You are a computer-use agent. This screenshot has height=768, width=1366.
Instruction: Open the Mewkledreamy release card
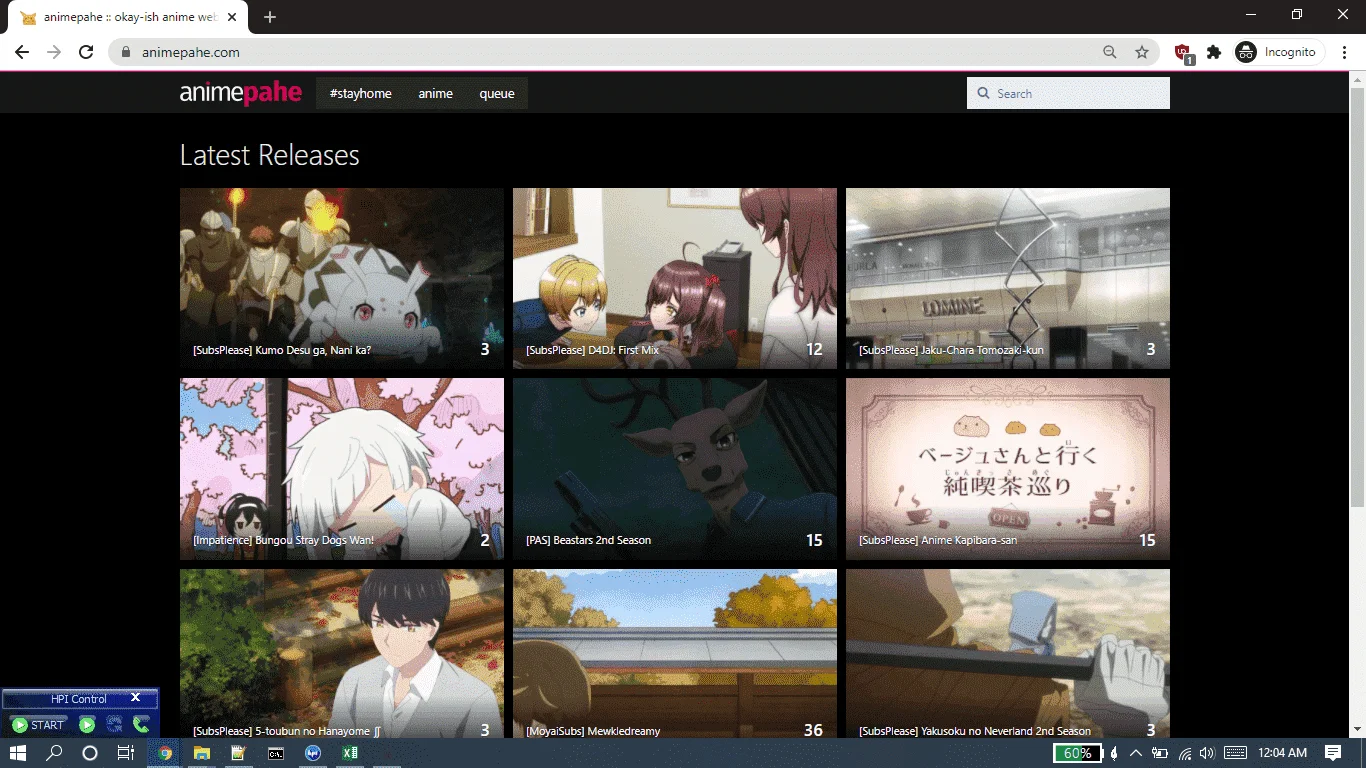point(675,654)
